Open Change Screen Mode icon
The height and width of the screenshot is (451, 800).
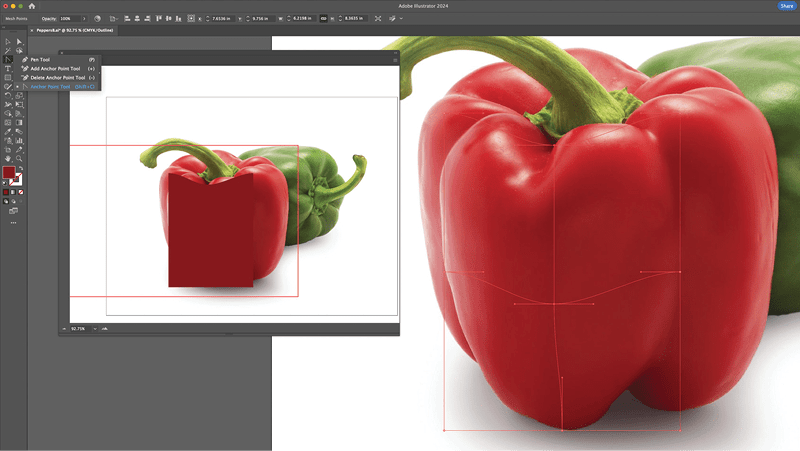(x=13, y=211)
